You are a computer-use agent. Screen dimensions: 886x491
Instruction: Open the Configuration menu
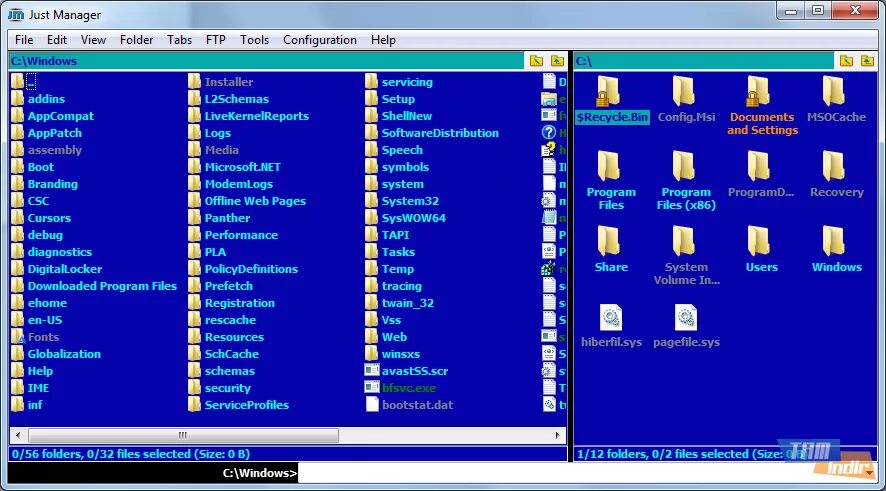pos(320,40)
